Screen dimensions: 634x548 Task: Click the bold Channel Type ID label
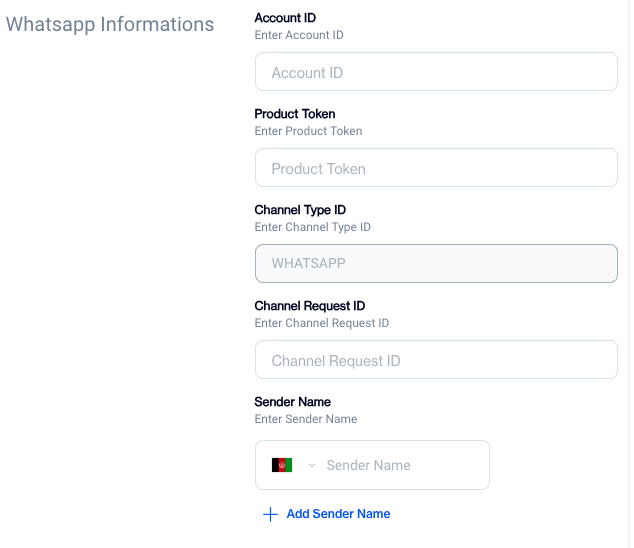300,210
